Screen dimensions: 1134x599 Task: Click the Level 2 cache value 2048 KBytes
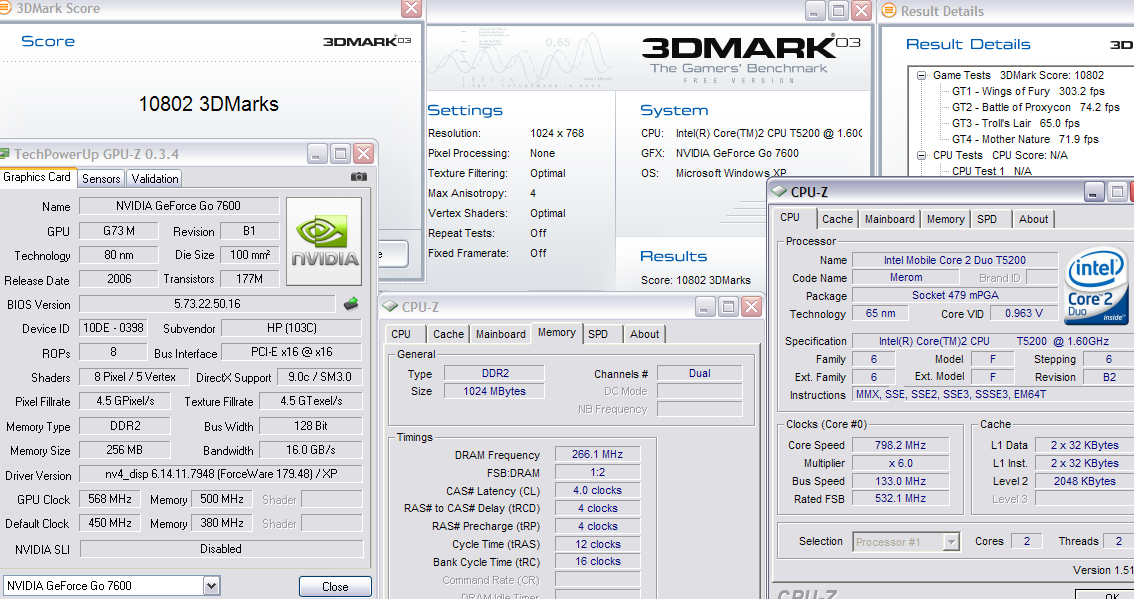pyautogui.click(x=1084, y=481)
